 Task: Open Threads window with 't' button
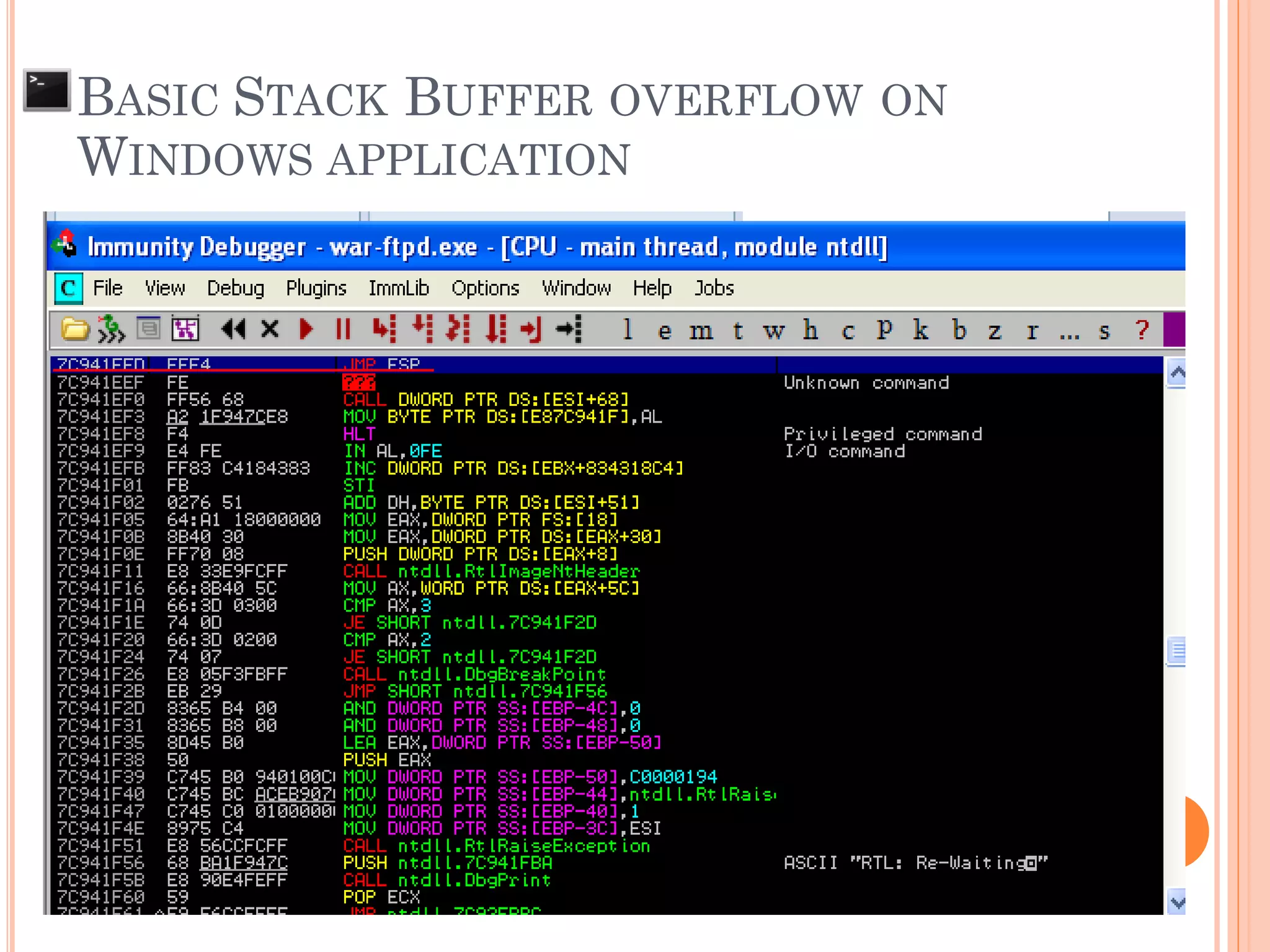coord(737,330)
